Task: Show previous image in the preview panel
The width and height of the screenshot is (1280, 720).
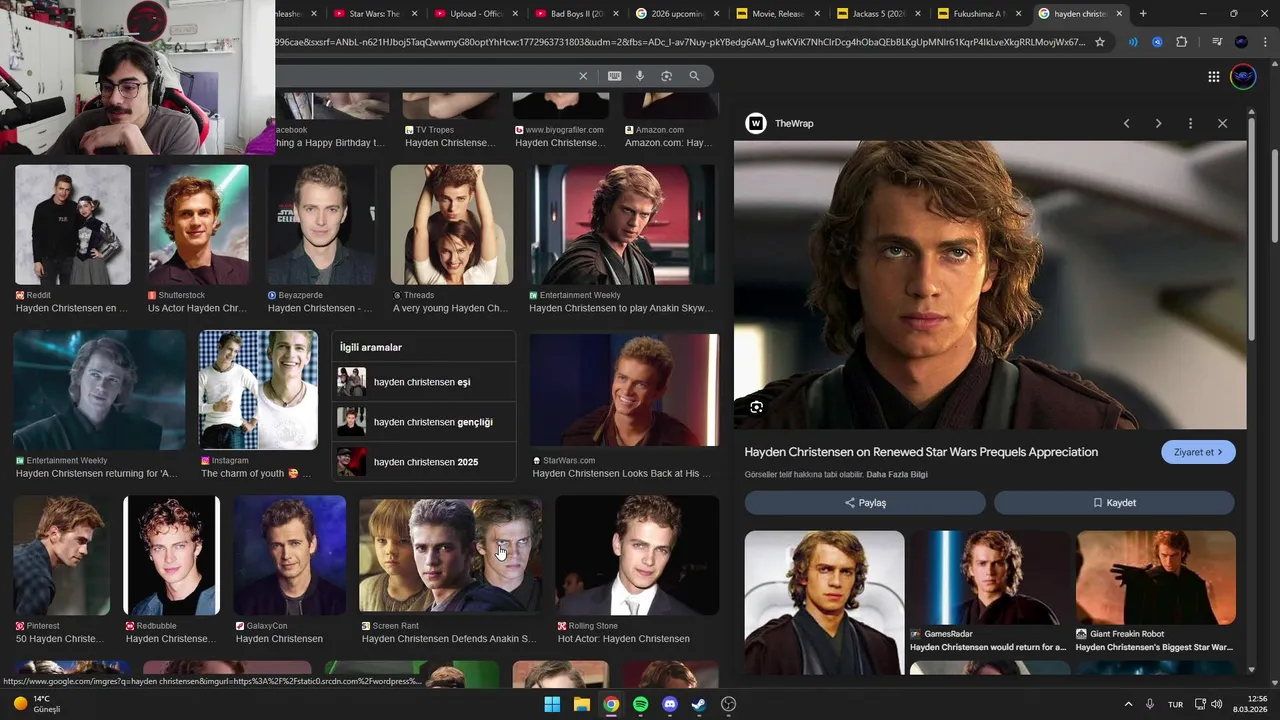Action: pyautogui.click(x=1126, y=123)
